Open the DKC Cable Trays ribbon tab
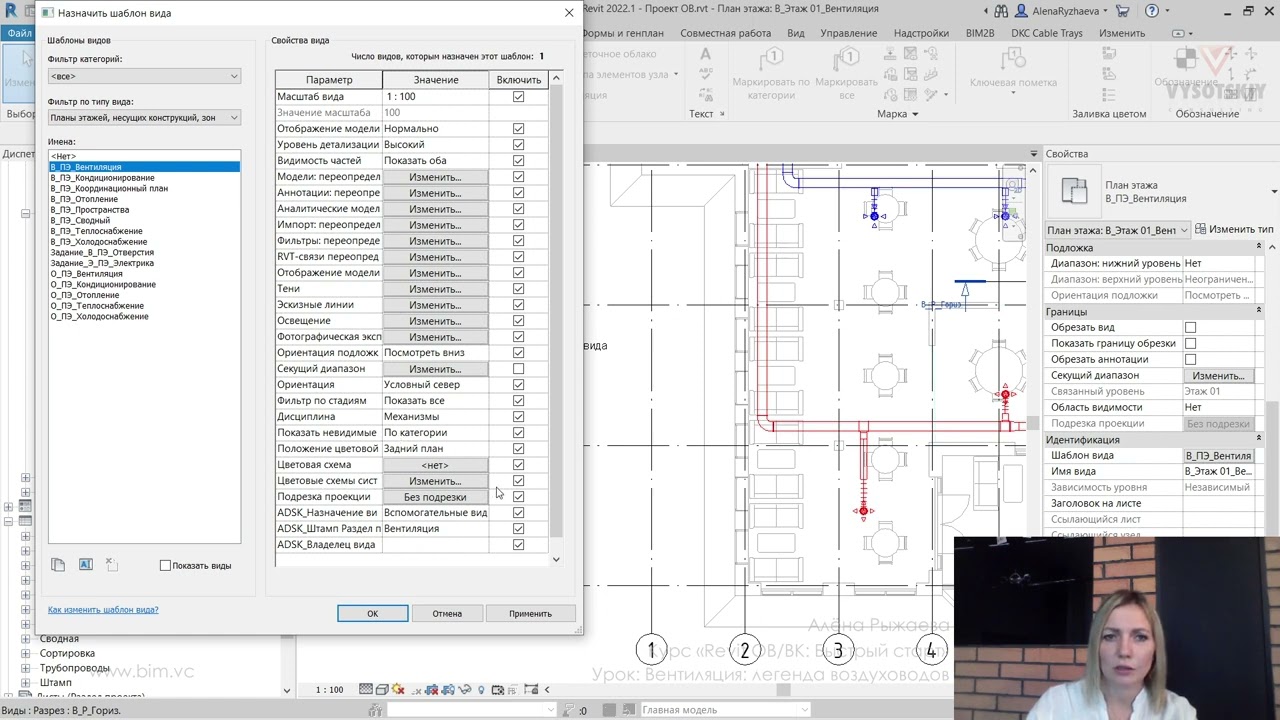 coord(1047,33)
